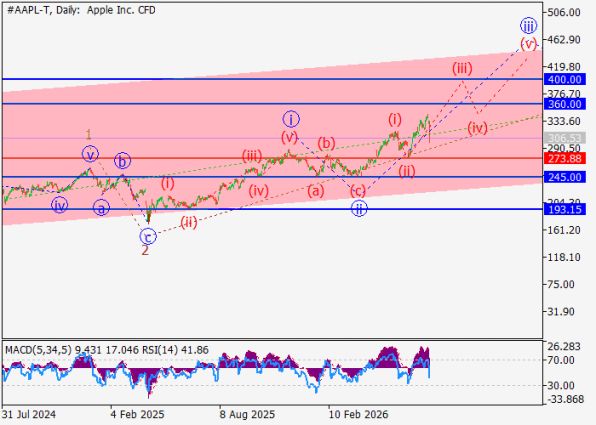Click the 290.50 price axis value
The image size is (596, 425).
point(564,148)
